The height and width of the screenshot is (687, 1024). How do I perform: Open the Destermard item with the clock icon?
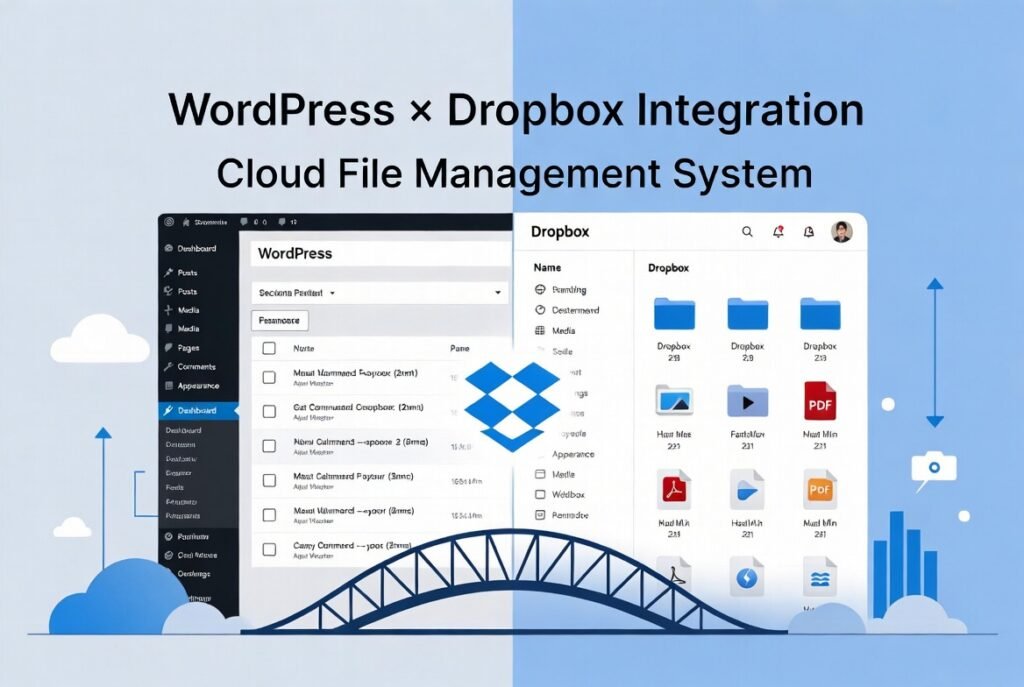566,310
